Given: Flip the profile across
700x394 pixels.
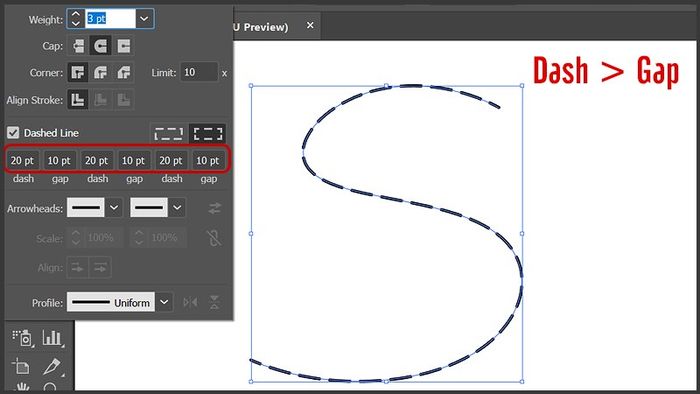Looking at the screenshot, I should [x=214, y=303].
